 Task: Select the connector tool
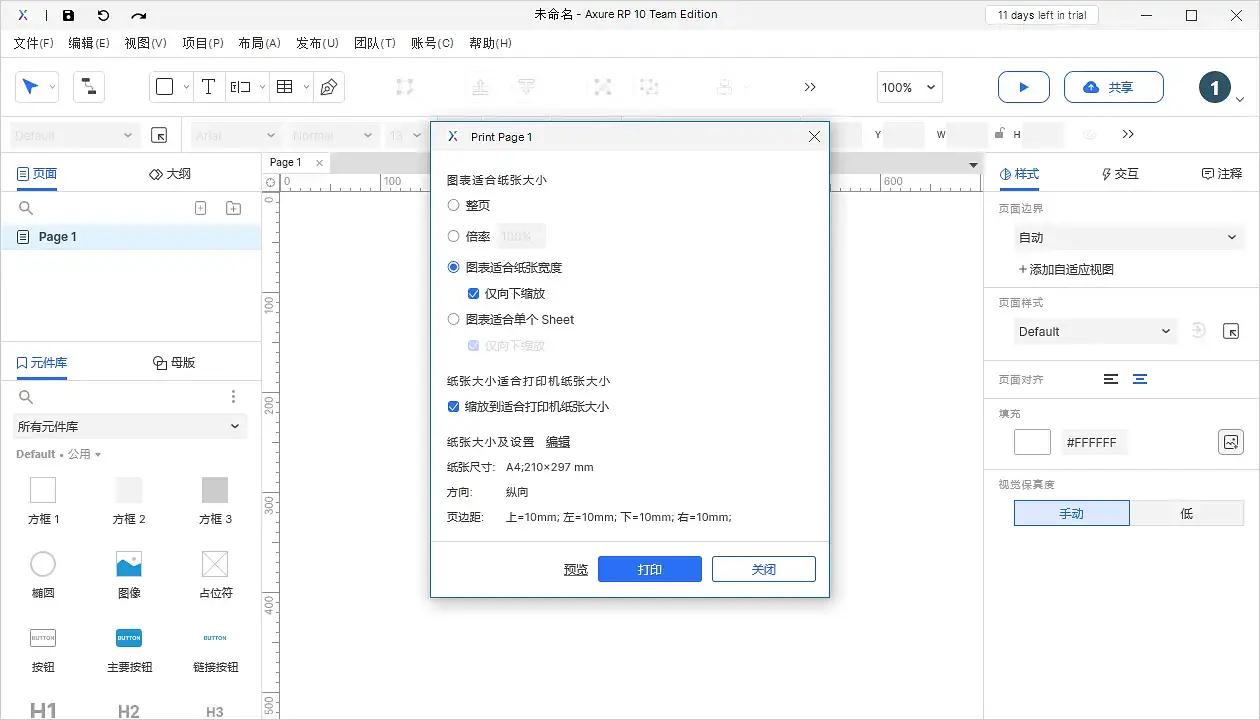coord(89,87)
